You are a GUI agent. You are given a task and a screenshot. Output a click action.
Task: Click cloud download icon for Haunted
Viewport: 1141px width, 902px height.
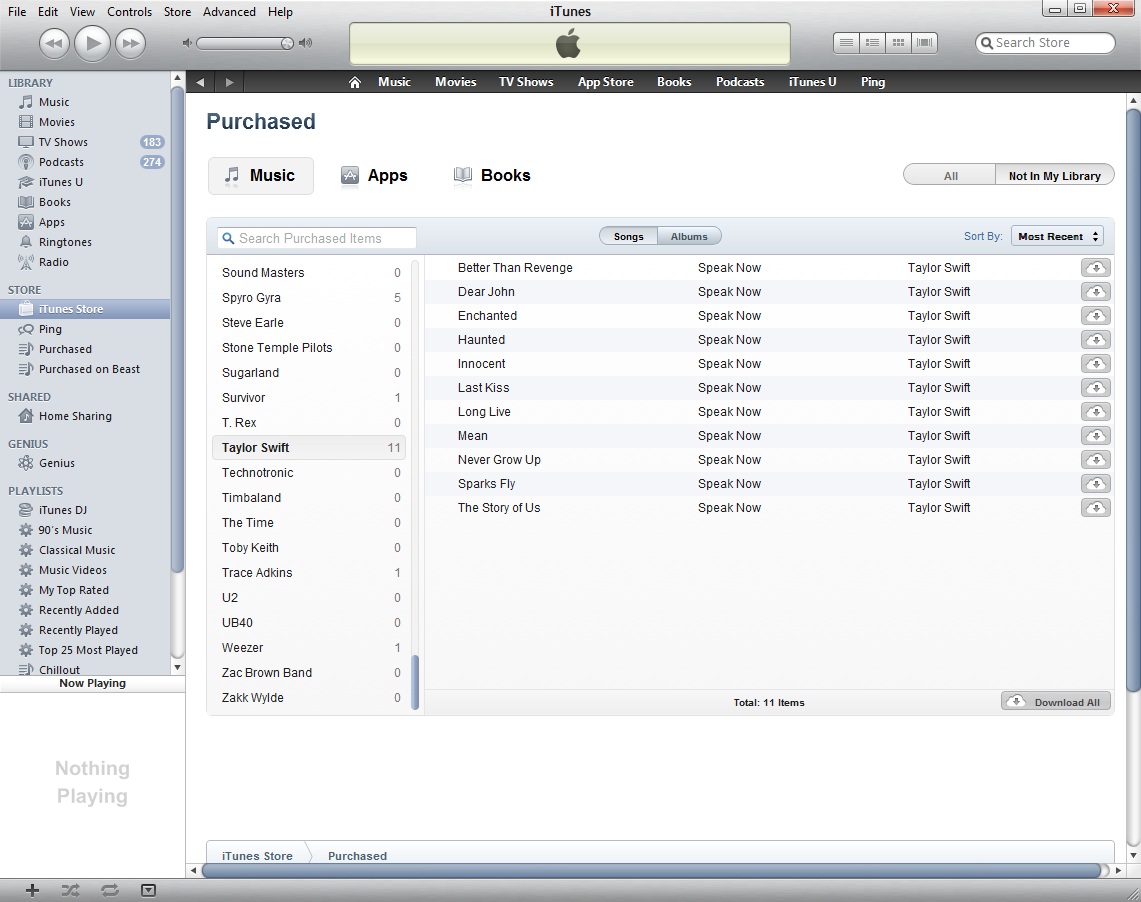(1095, 340)
